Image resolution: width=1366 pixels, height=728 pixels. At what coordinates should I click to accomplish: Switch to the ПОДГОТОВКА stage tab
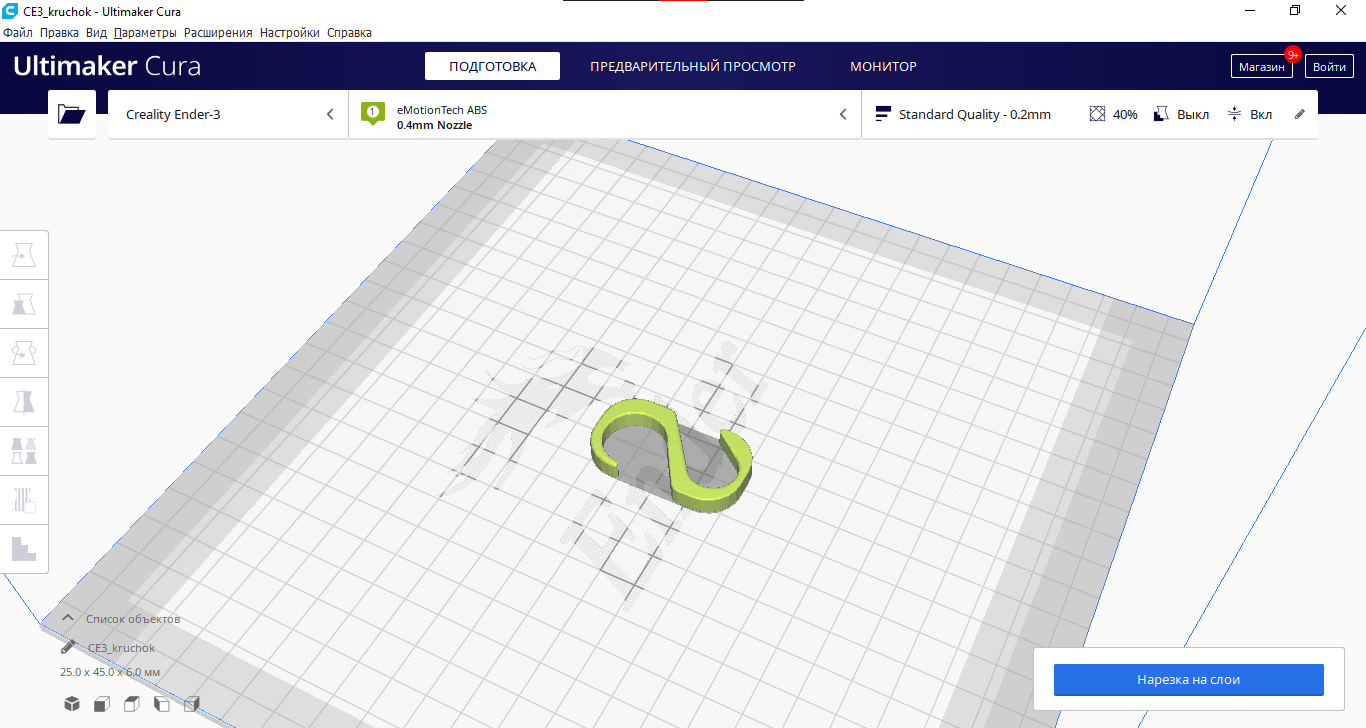click(492, 66)
